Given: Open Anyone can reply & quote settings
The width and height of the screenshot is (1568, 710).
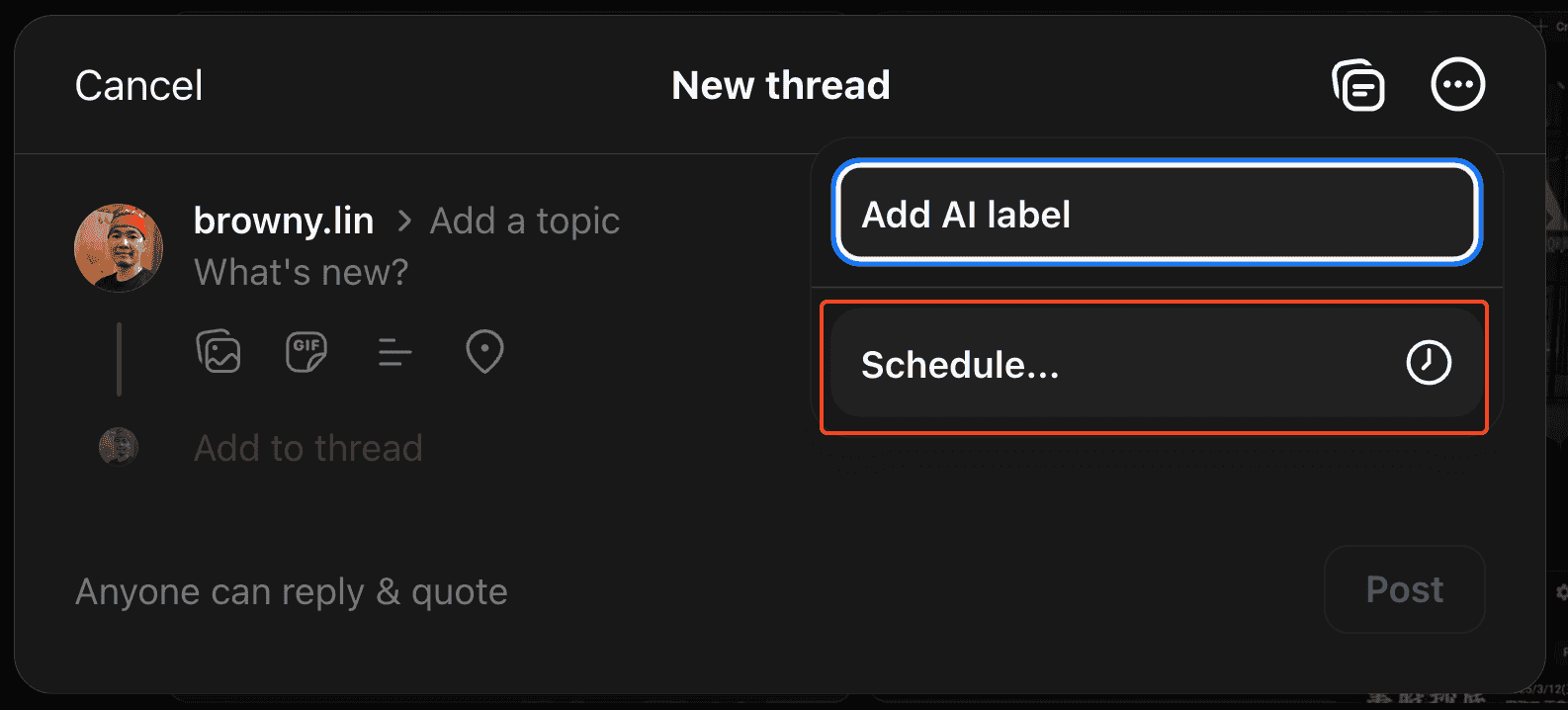Looking at the screenshot, I should click(x=292, y=591).
